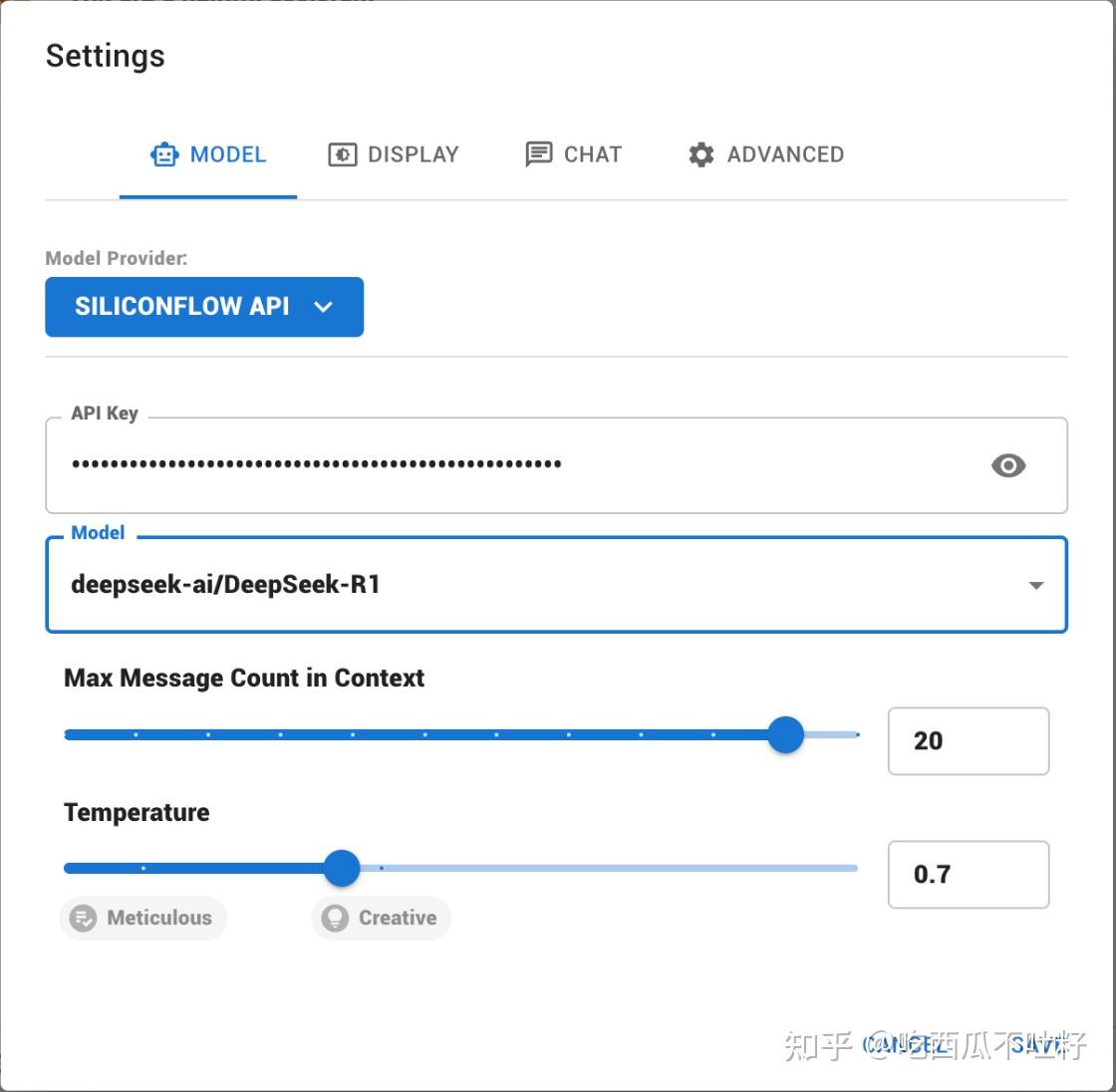Expand the Model selection arrow
1116x1092 pixels.
[x=1036, y=585]
